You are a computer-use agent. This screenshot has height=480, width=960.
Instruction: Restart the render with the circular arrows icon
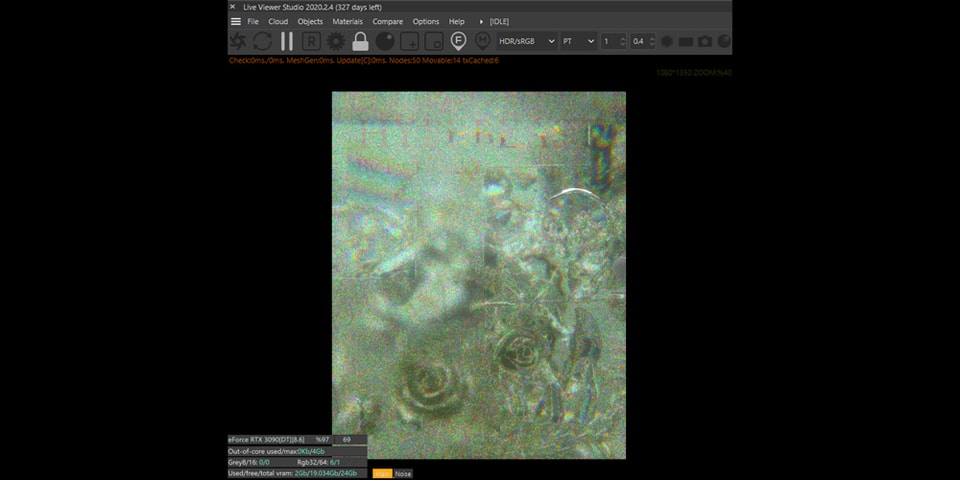coord(262,41)
